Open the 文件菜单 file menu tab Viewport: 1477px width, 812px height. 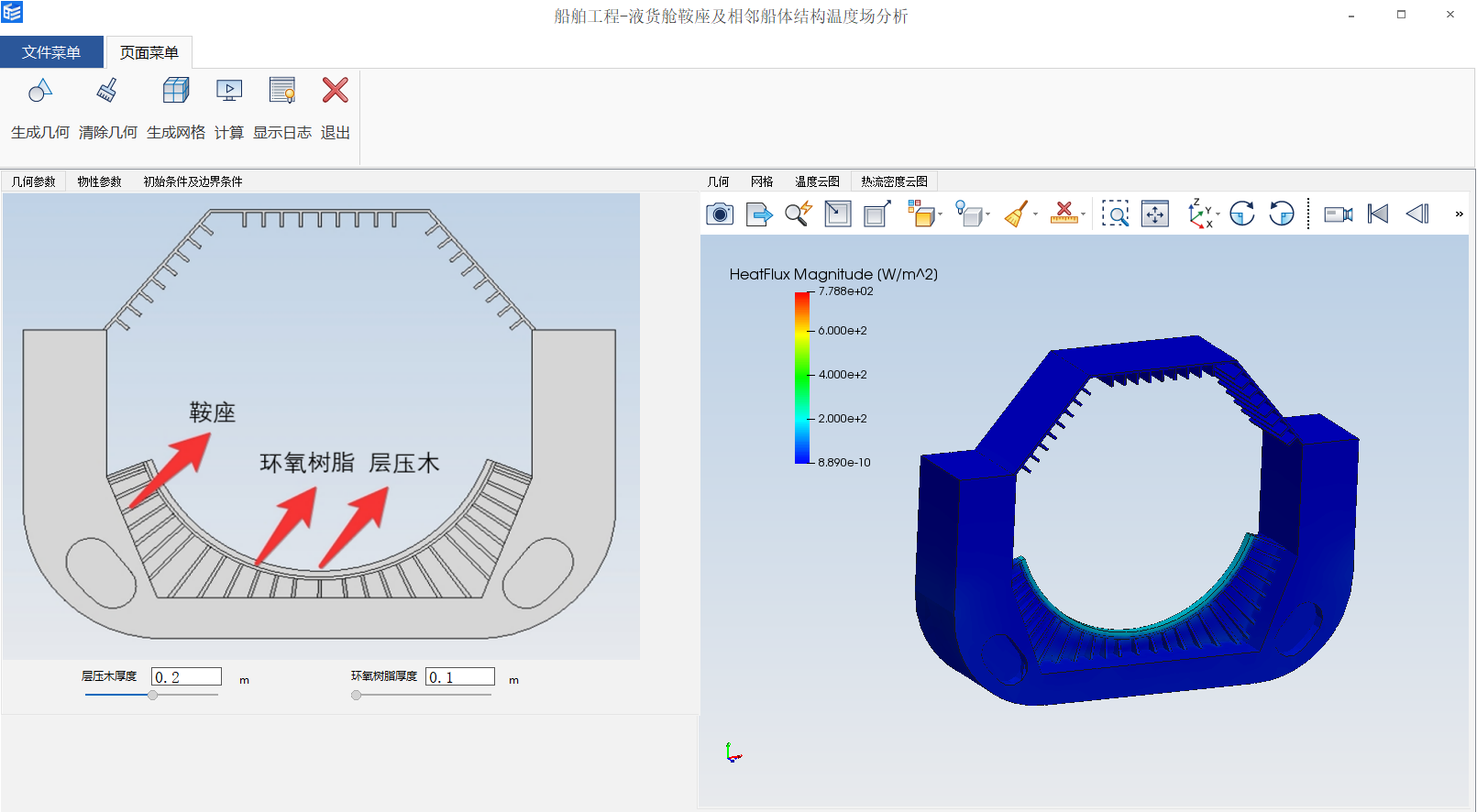pos(51,52)
